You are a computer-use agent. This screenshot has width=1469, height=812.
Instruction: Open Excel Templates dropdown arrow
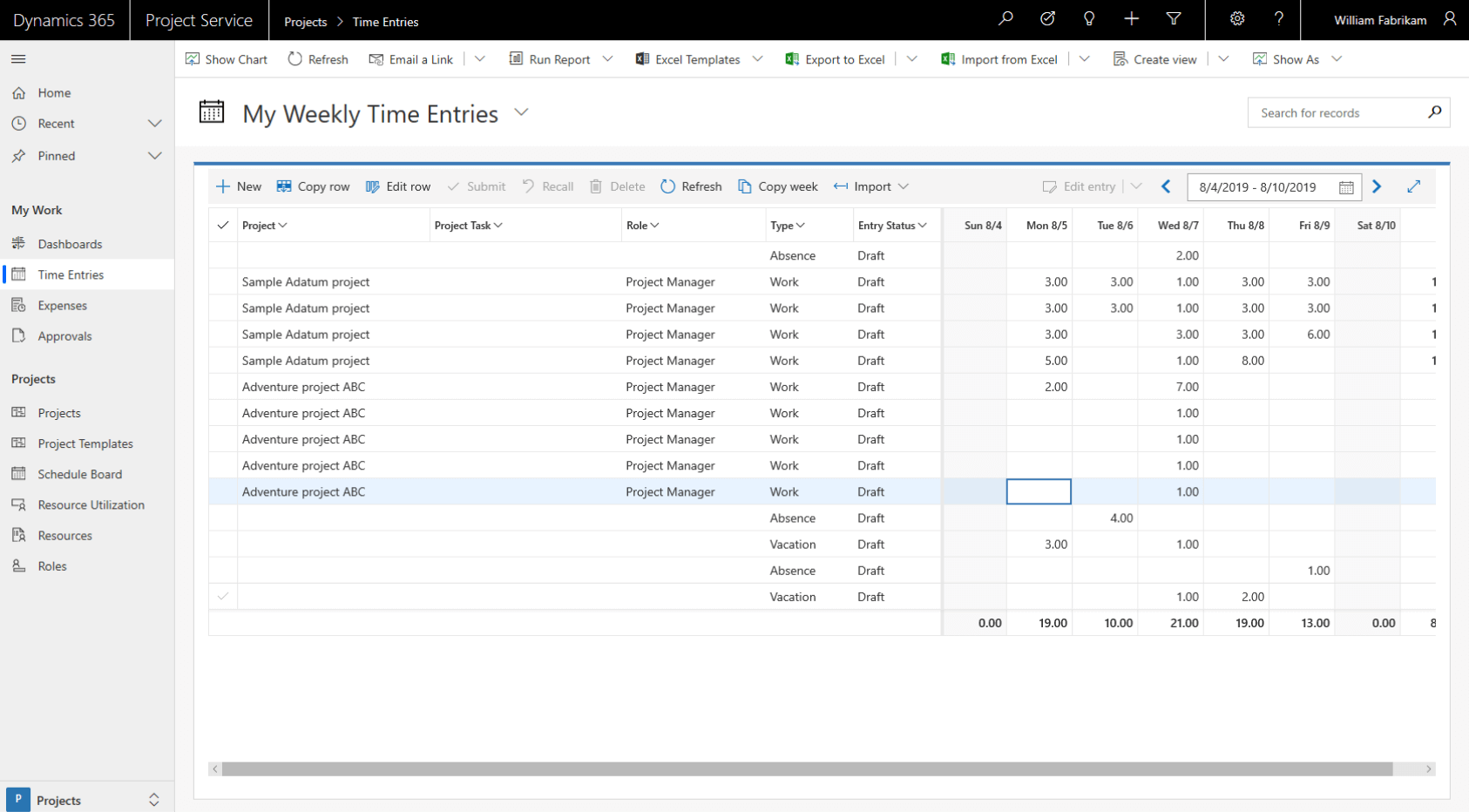(x=758, y=59)
